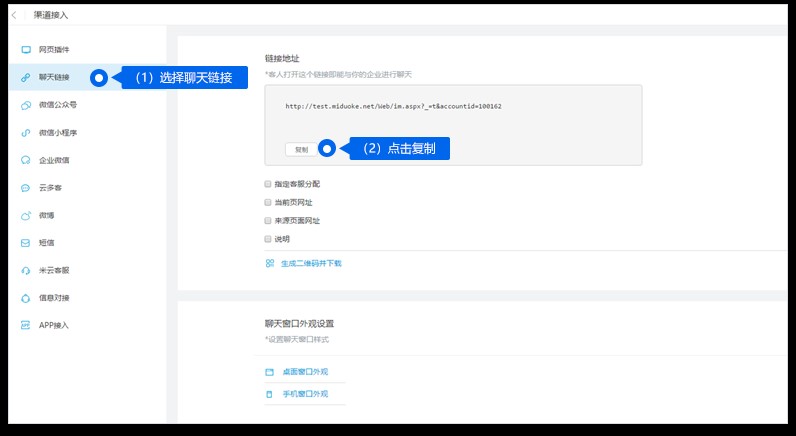Screen dimensions: 796x436
Task: Click the 链接地址 heading
Action: click(x=282, y=58)
